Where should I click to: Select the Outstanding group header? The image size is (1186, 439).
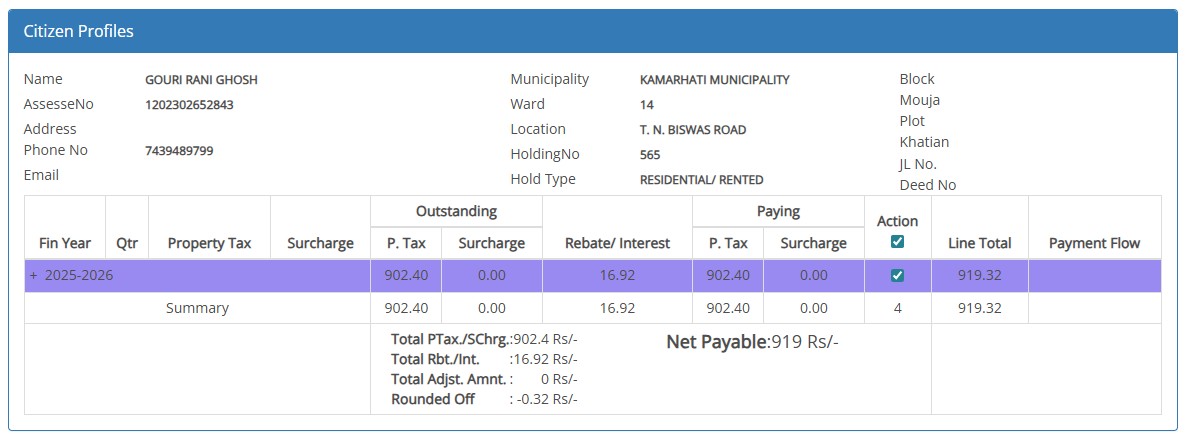(456, 211)
